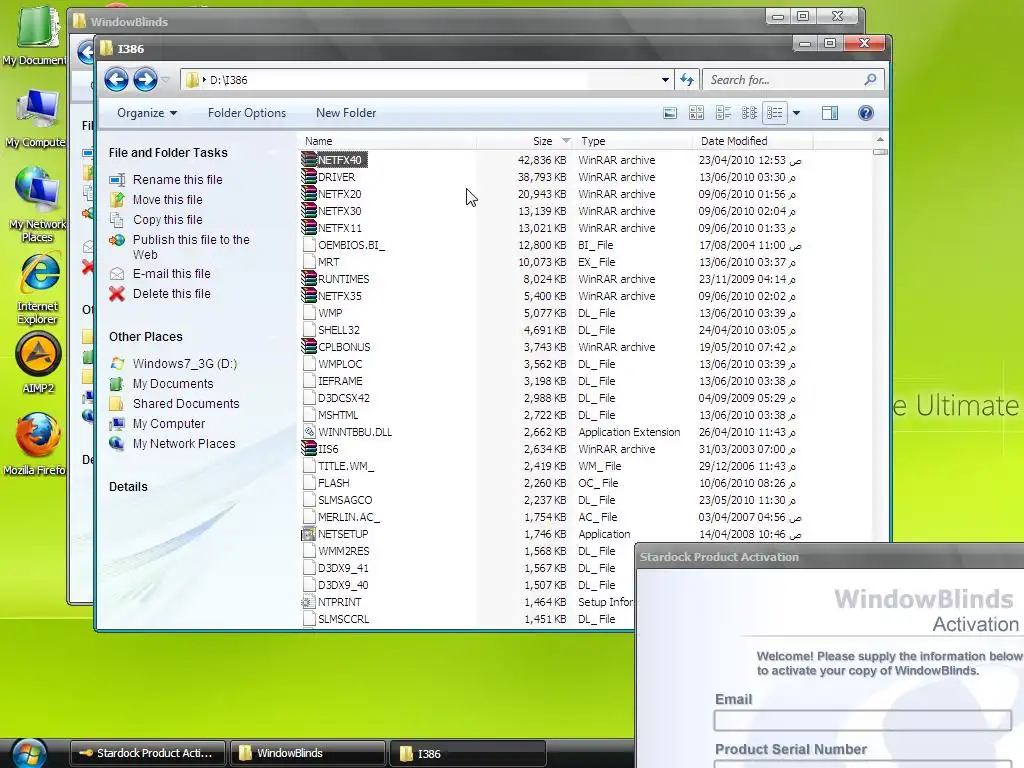Open My Documents desktop icon

[34, 34]
